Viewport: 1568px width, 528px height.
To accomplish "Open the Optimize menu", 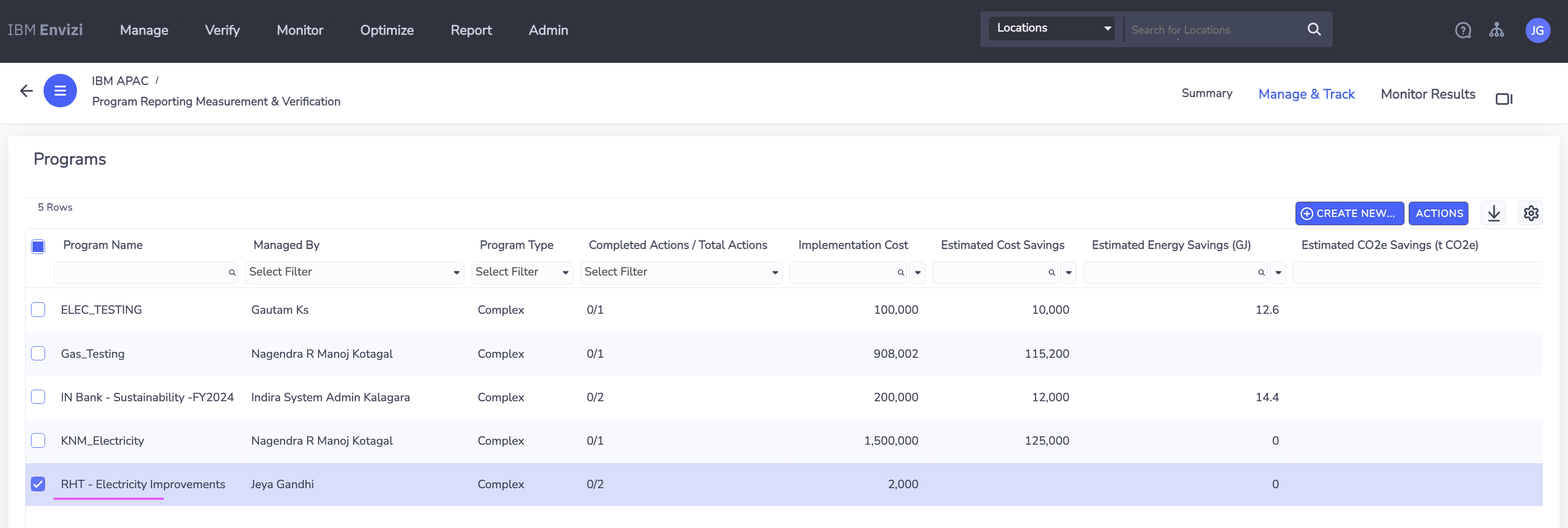I will tap(387, 30).
